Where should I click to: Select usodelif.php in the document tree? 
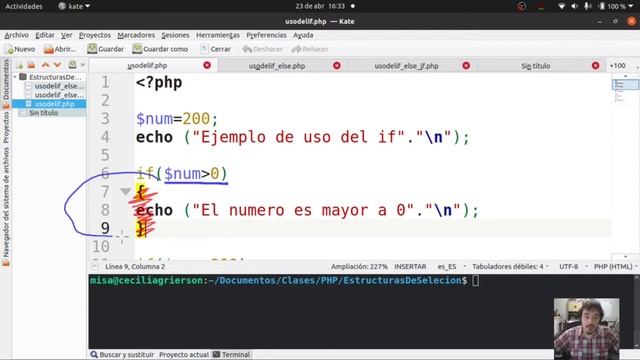point(49,104)
